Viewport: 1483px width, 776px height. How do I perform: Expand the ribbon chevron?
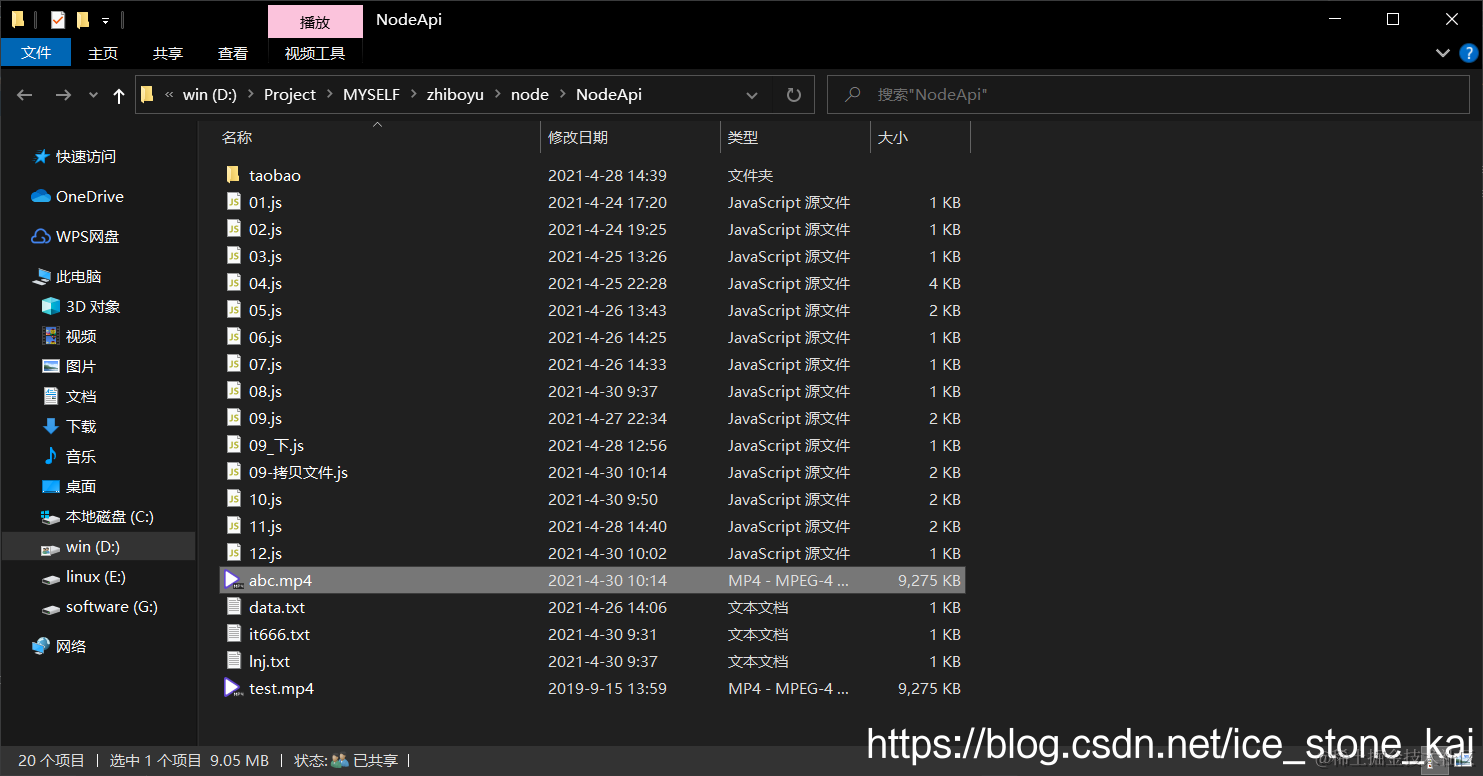coord(1443,53)
